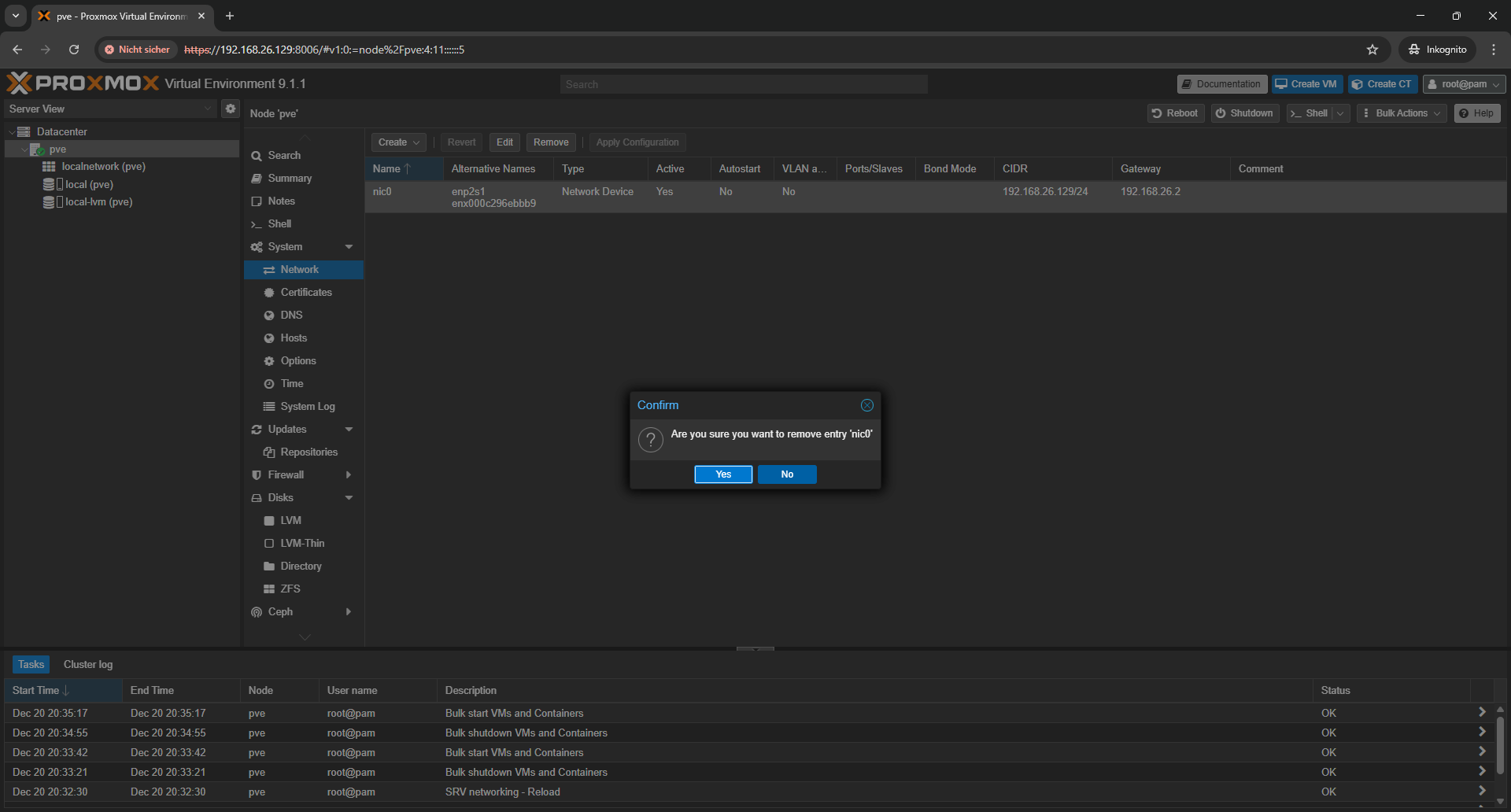The width and height of the screenshot is (1511, 812).
Task: Open the root@pam user dropdown
Action: pos(1463,84)
